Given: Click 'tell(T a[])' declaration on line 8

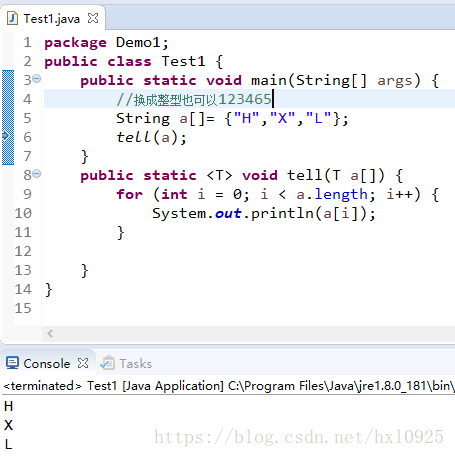Looking at the screenshot, I should coord(336,176).
